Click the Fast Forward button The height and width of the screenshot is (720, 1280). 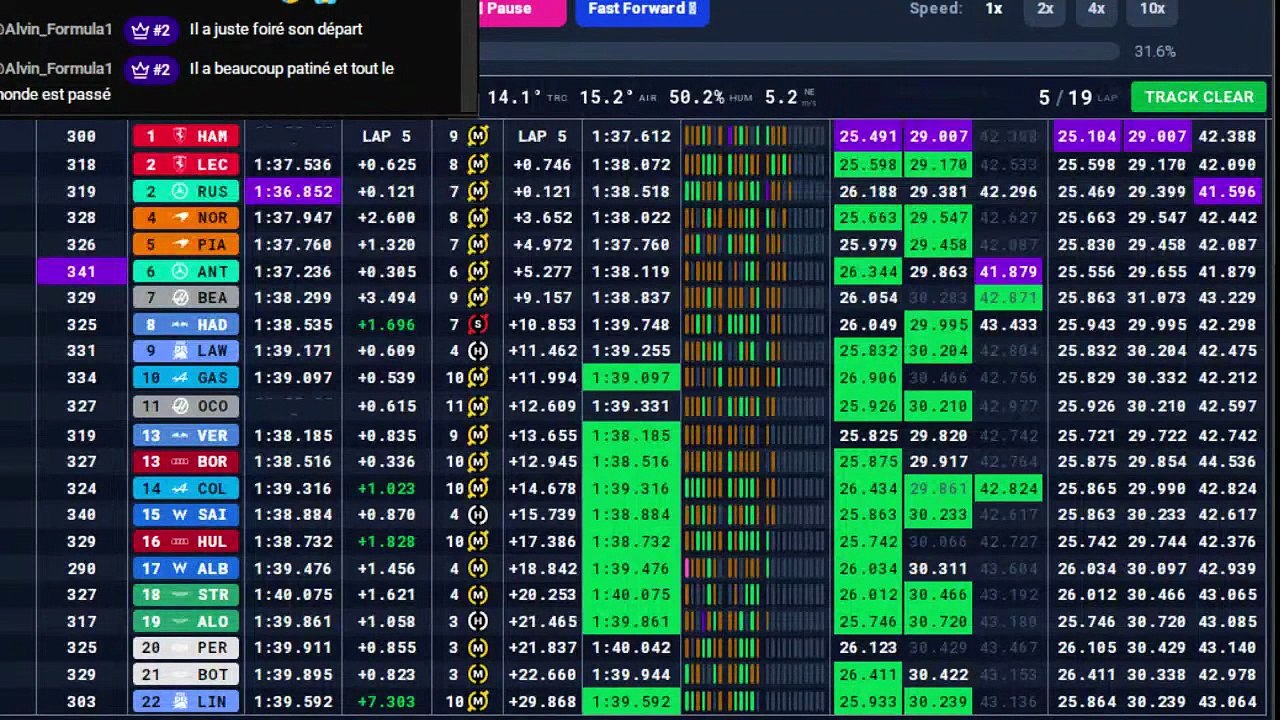click(642, 10)
